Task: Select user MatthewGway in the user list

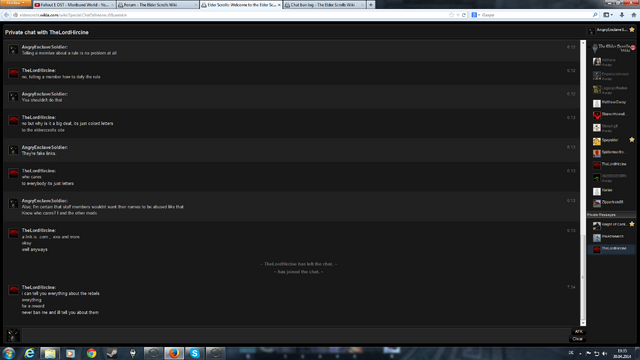Action: pos(611,103)
